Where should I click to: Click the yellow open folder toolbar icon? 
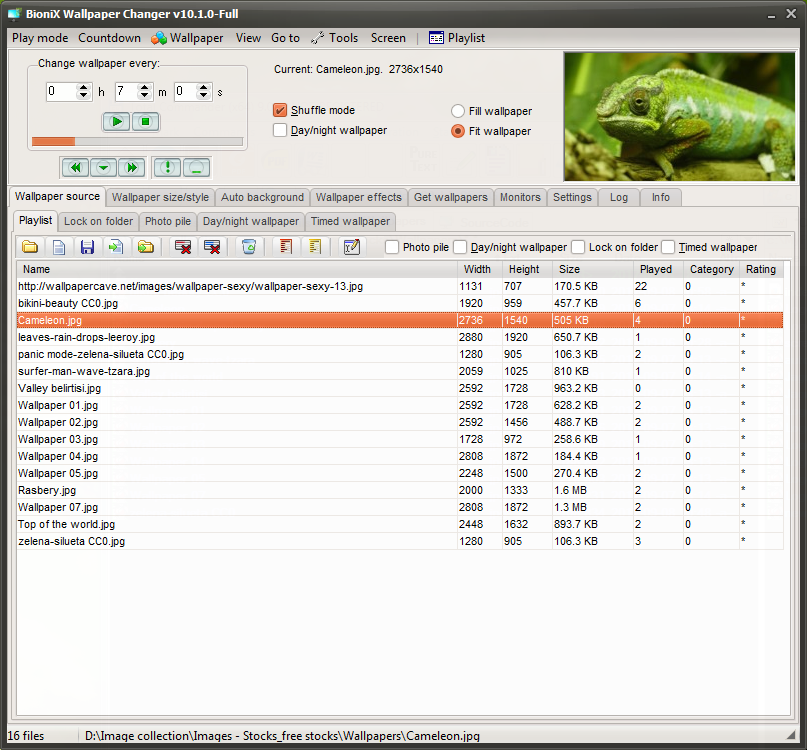tap(30, 247)
